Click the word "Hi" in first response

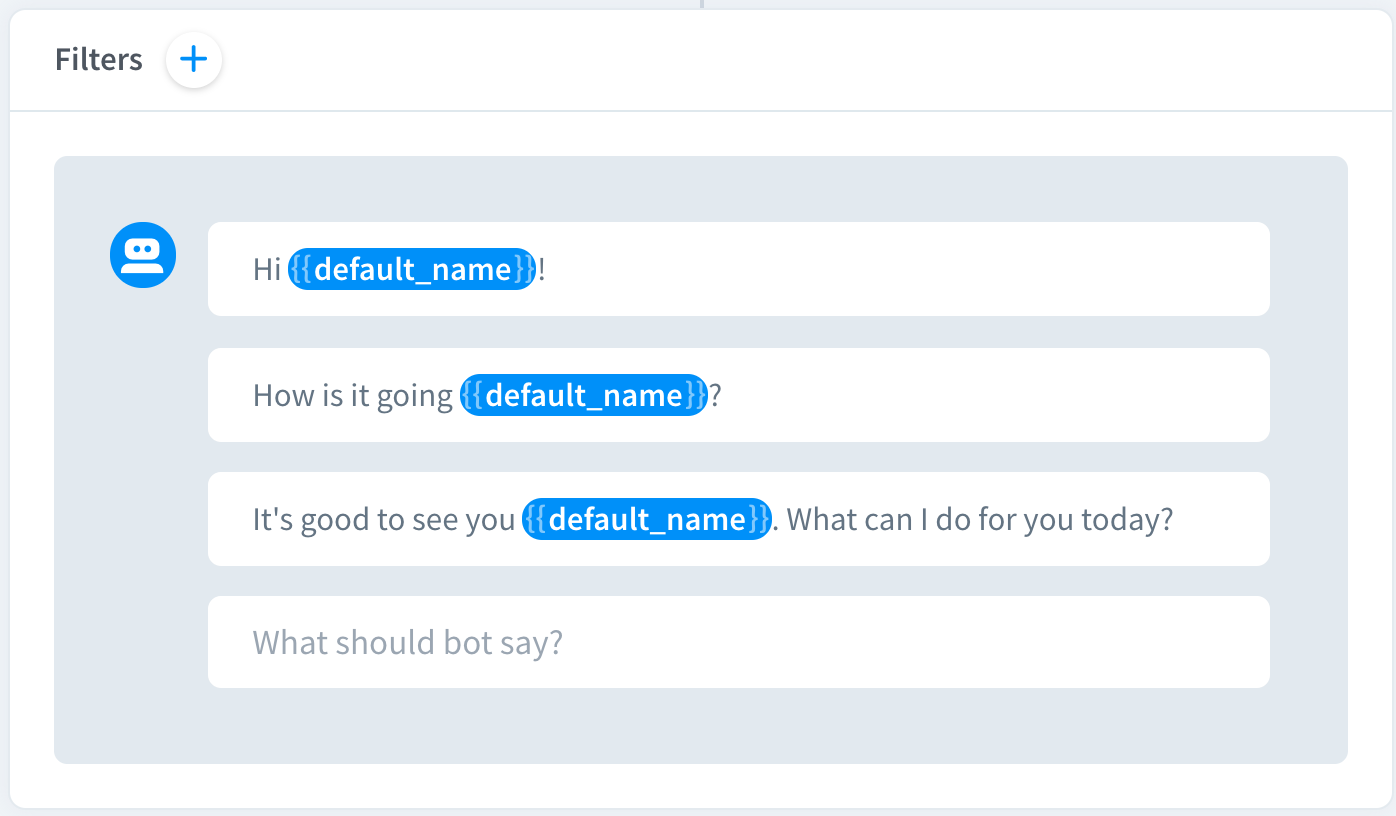[267, 269]
